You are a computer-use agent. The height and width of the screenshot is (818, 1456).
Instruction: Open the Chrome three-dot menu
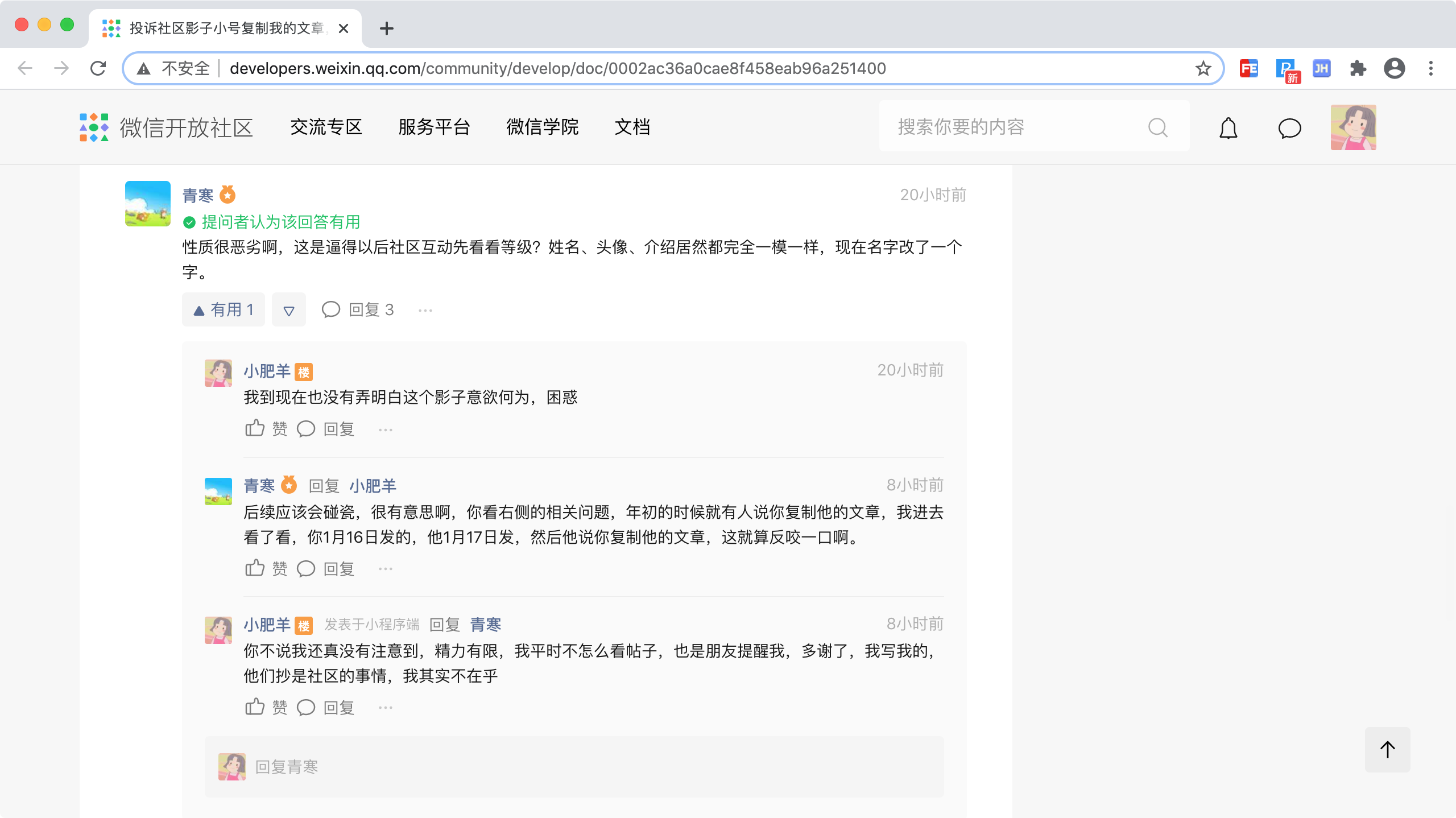point(1431,69)
